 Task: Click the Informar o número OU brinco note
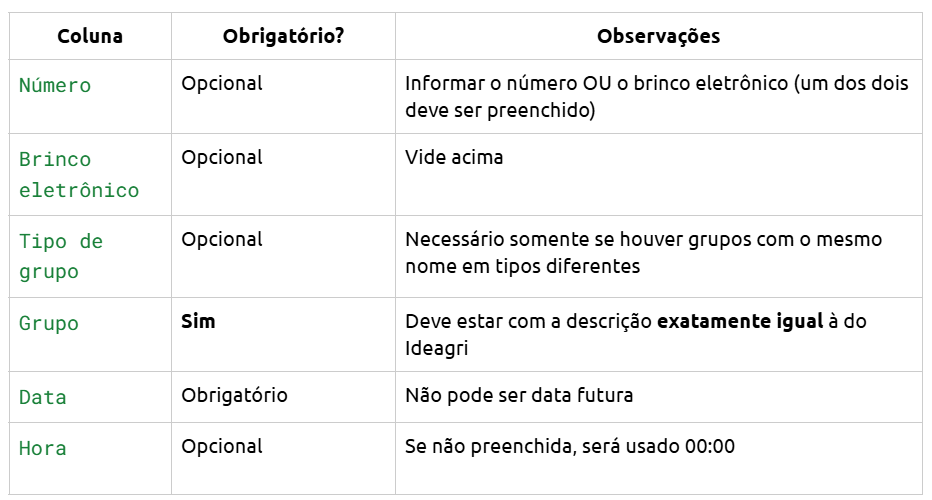[657, 96]
